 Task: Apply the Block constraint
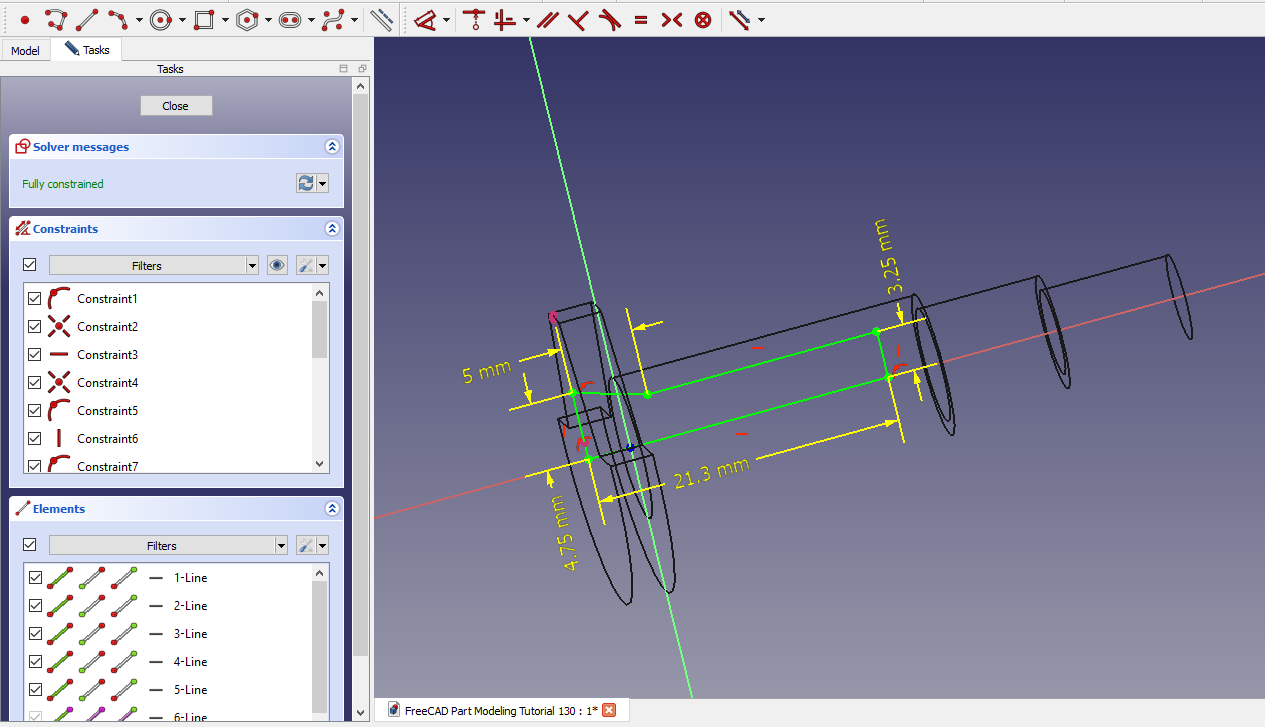click(703, 19)
